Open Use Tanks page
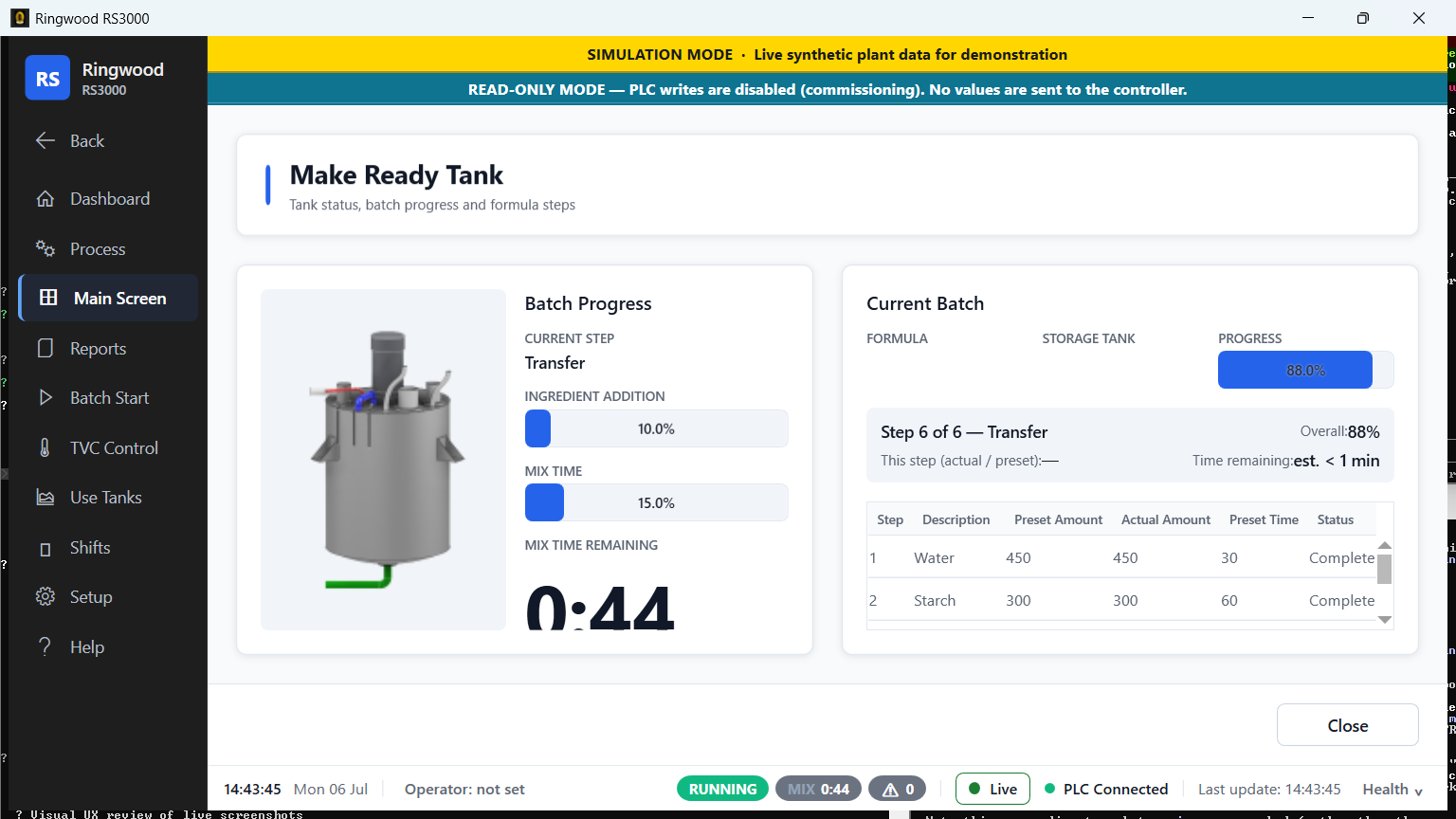 tap(108, 498)
